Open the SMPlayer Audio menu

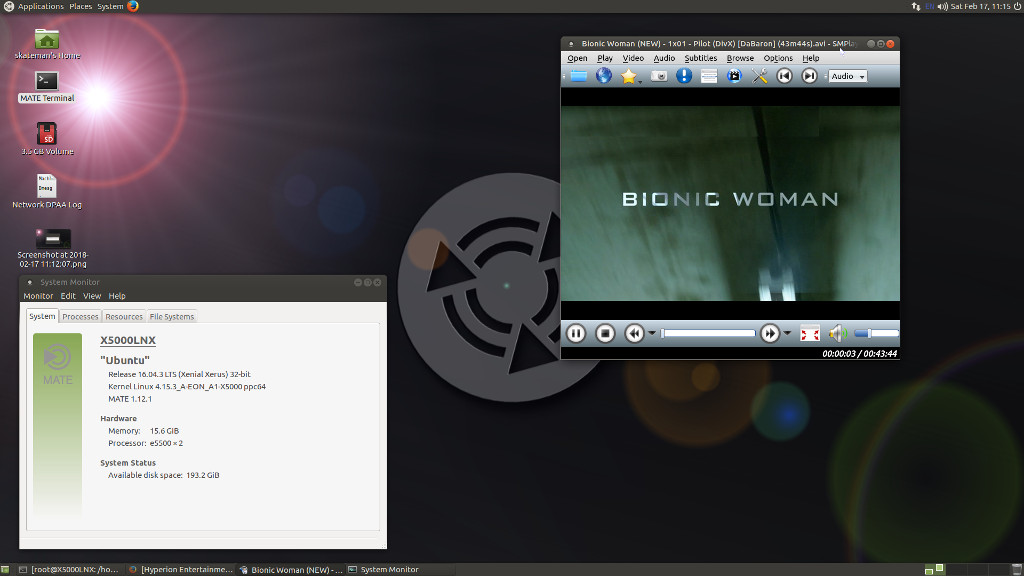click(664, 58)
